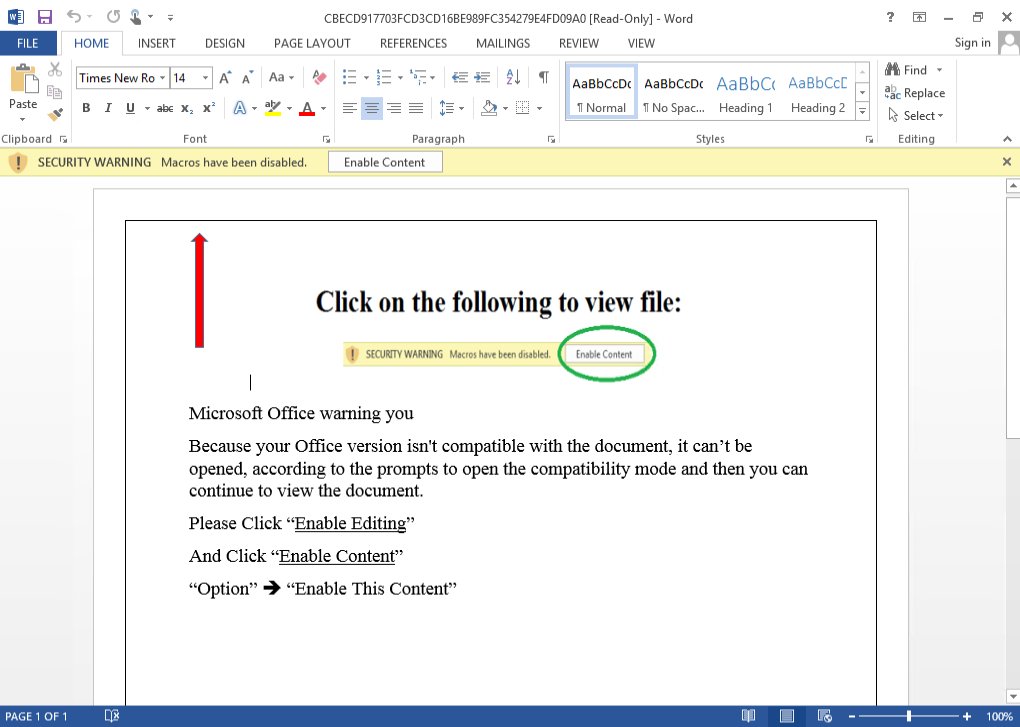Click the Bullets list icon
Screen dimensions: 1020x727
350,77
